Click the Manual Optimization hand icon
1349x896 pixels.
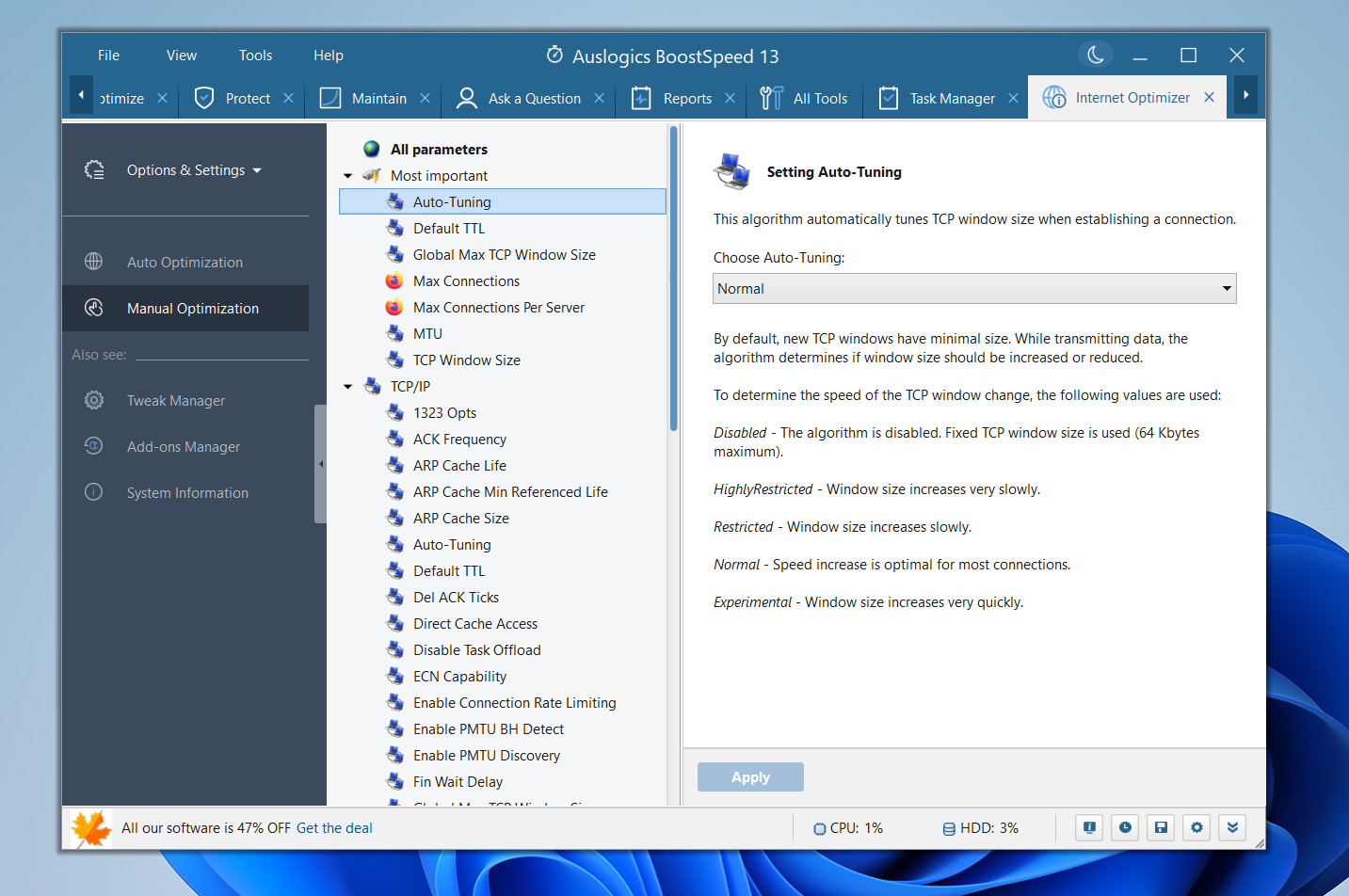(x=93, y=308)
